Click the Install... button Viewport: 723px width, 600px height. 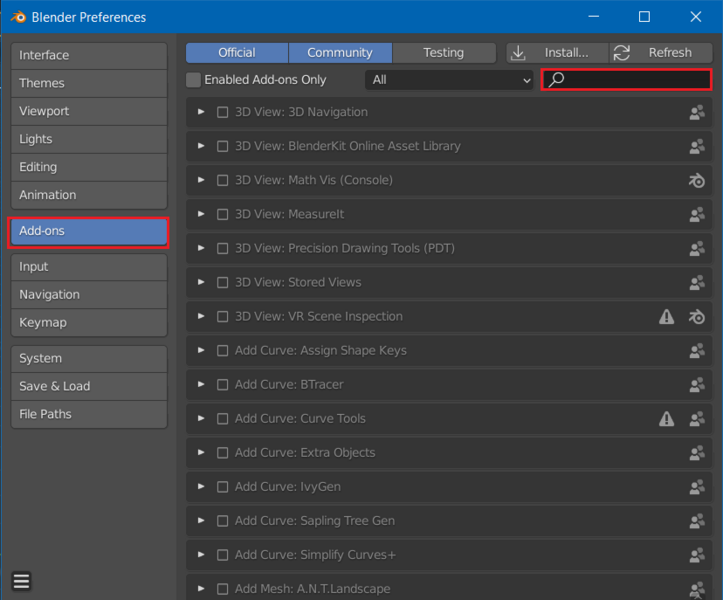[x=557, y=53]
